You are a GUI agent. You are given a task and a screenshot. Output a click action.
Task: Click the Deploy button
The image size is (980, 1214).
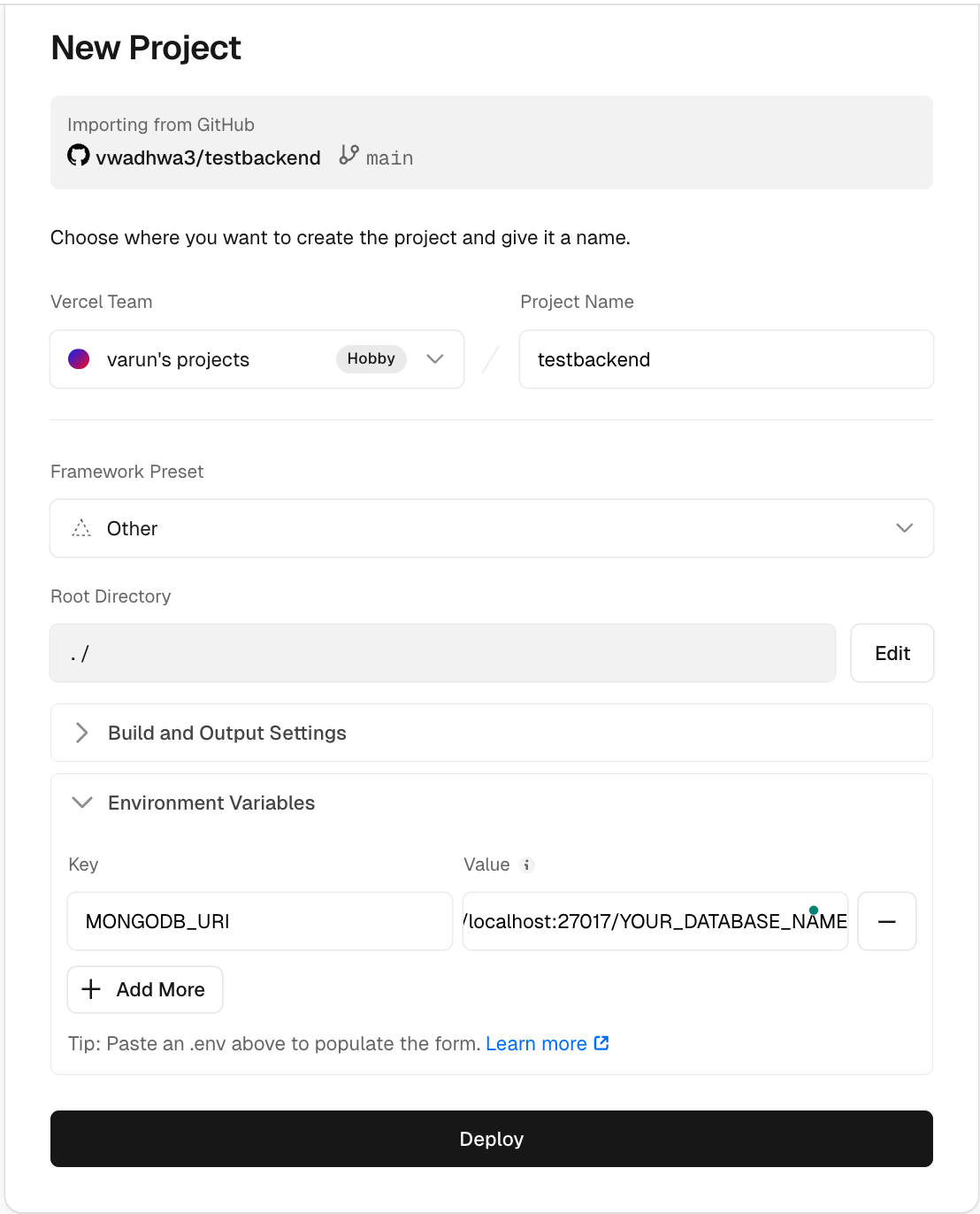tap(491, 1139)
